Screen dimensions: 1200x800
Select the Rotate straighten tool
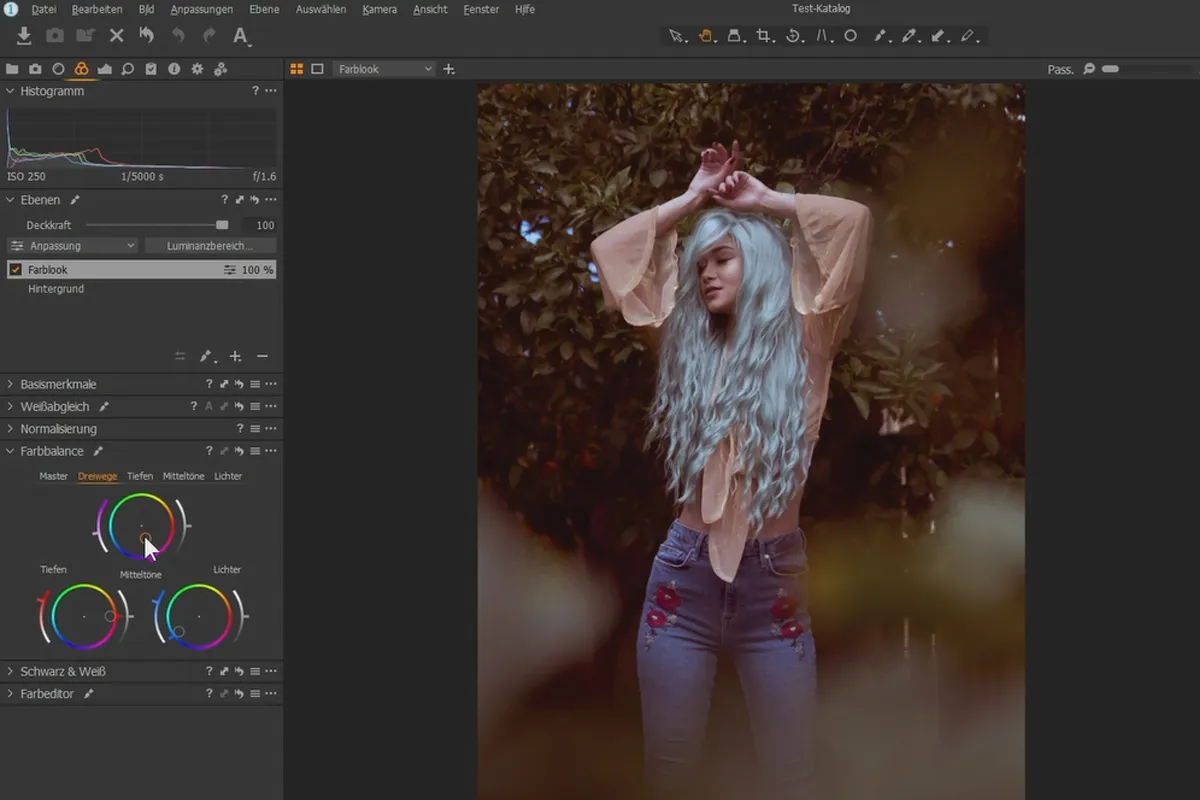(793, 36)
